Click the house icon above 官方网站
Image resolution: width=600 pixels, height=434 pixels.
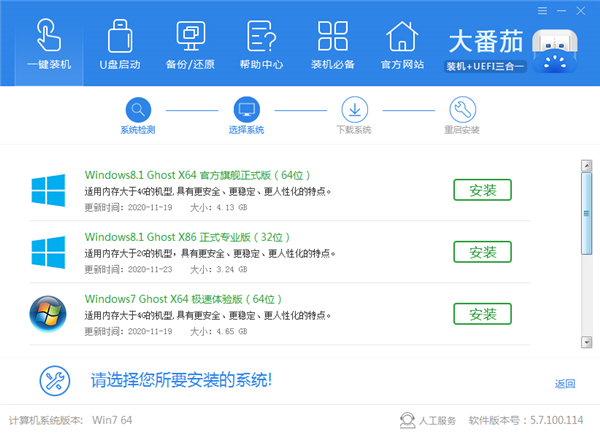pyautogui.click(x=402, y=36)
